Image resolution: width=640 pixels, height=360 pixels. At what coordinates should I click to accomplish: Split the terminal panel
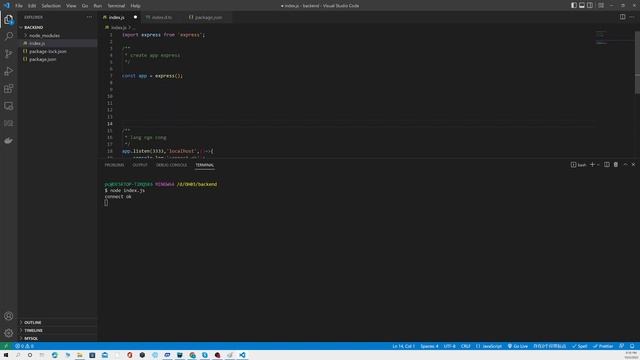(x=607, y=164)
